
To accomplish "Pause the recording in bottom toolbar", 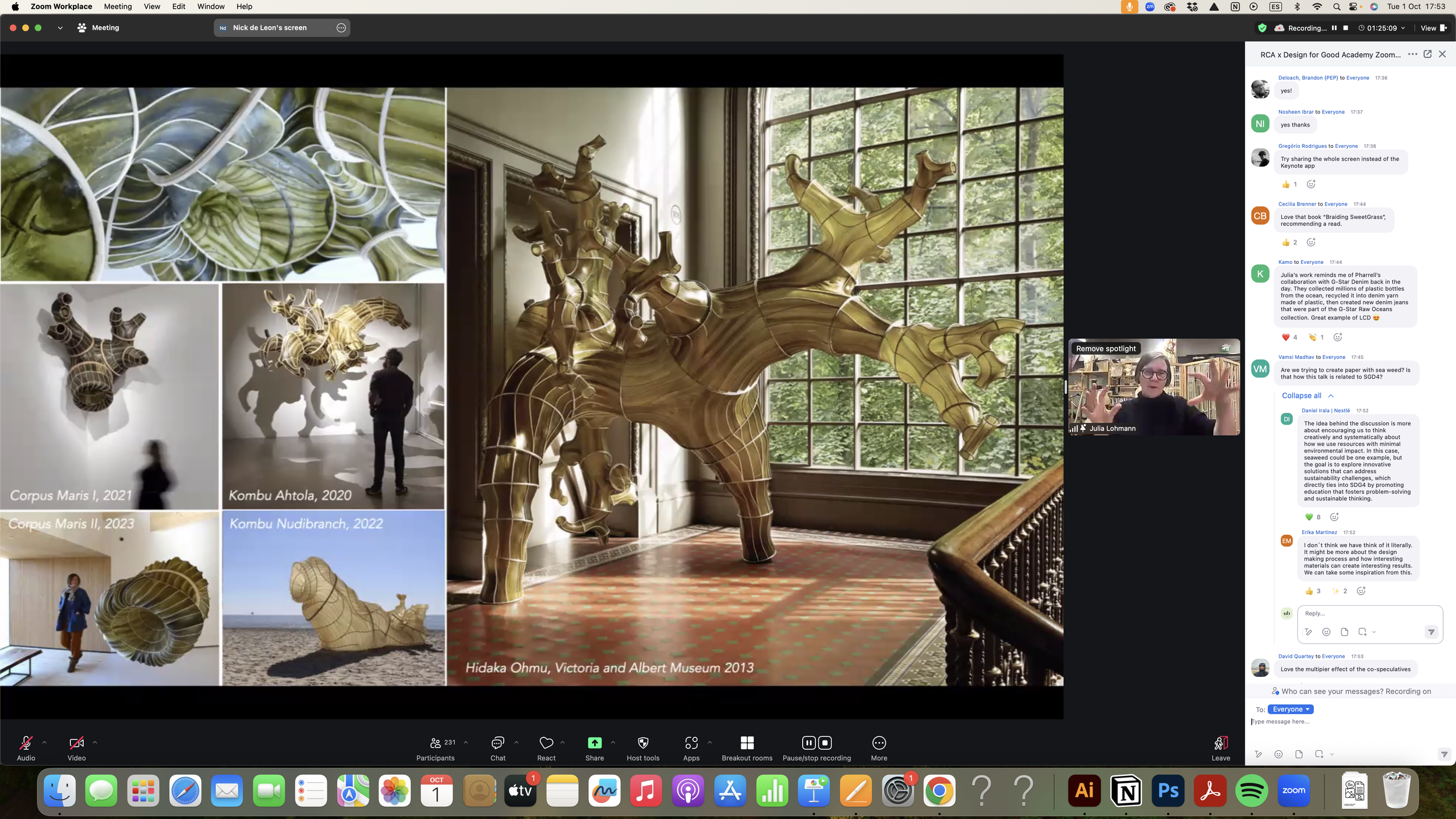I will (x=809, y=743).
